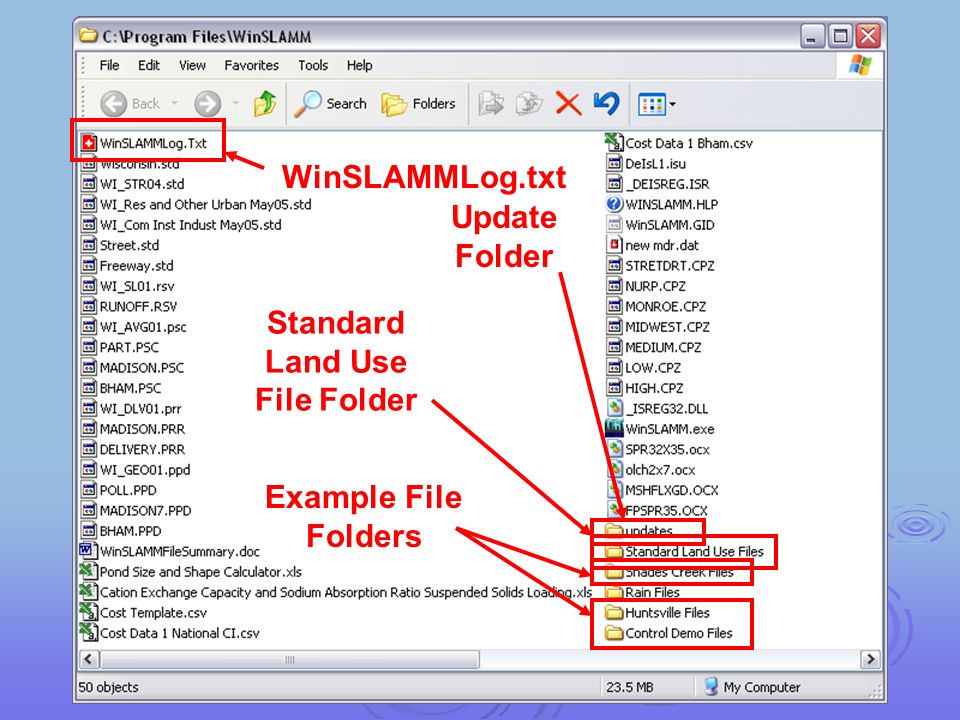Select new mdr.dat file icon
The image size is (960, 720).
click(614, 244)
